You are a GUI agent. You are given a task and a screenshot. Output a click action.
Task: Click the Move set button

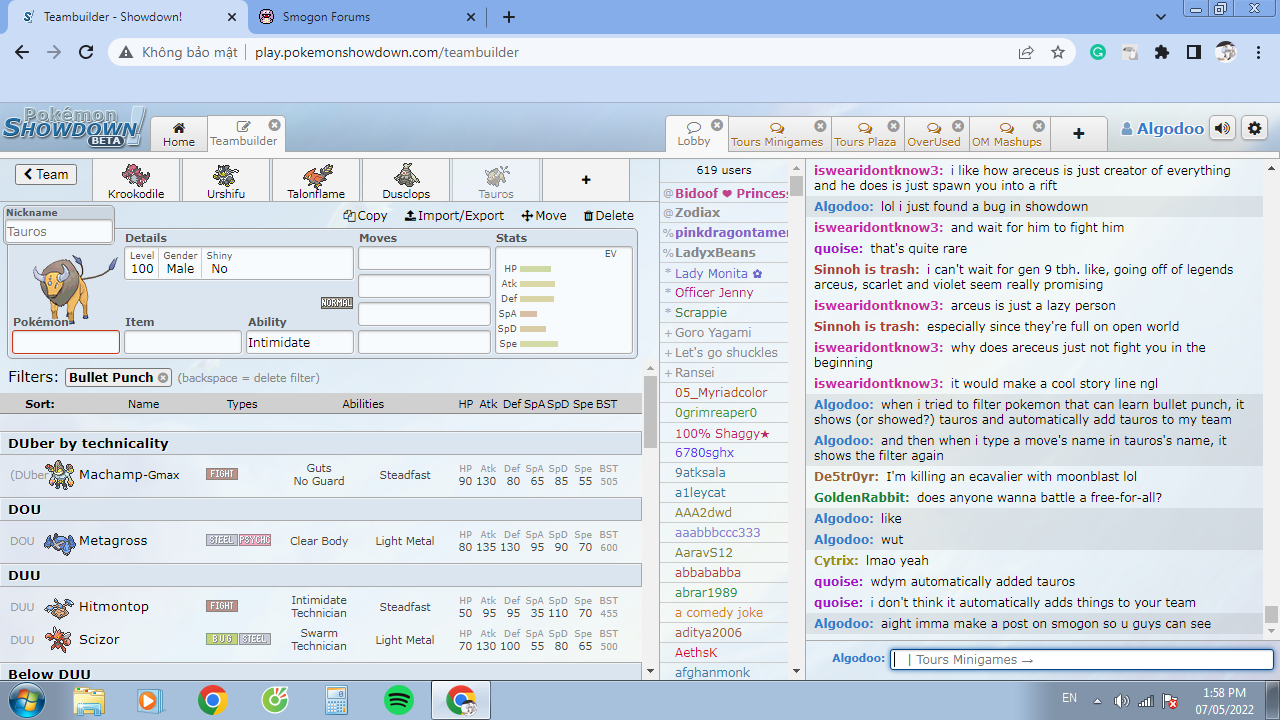pyautogui.click(x=543, y=216)
